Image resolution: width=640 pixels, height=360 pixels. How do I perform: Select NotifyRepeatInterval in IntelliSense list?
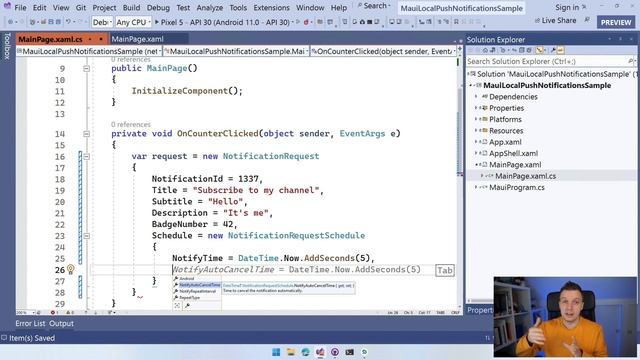[197, 291]
